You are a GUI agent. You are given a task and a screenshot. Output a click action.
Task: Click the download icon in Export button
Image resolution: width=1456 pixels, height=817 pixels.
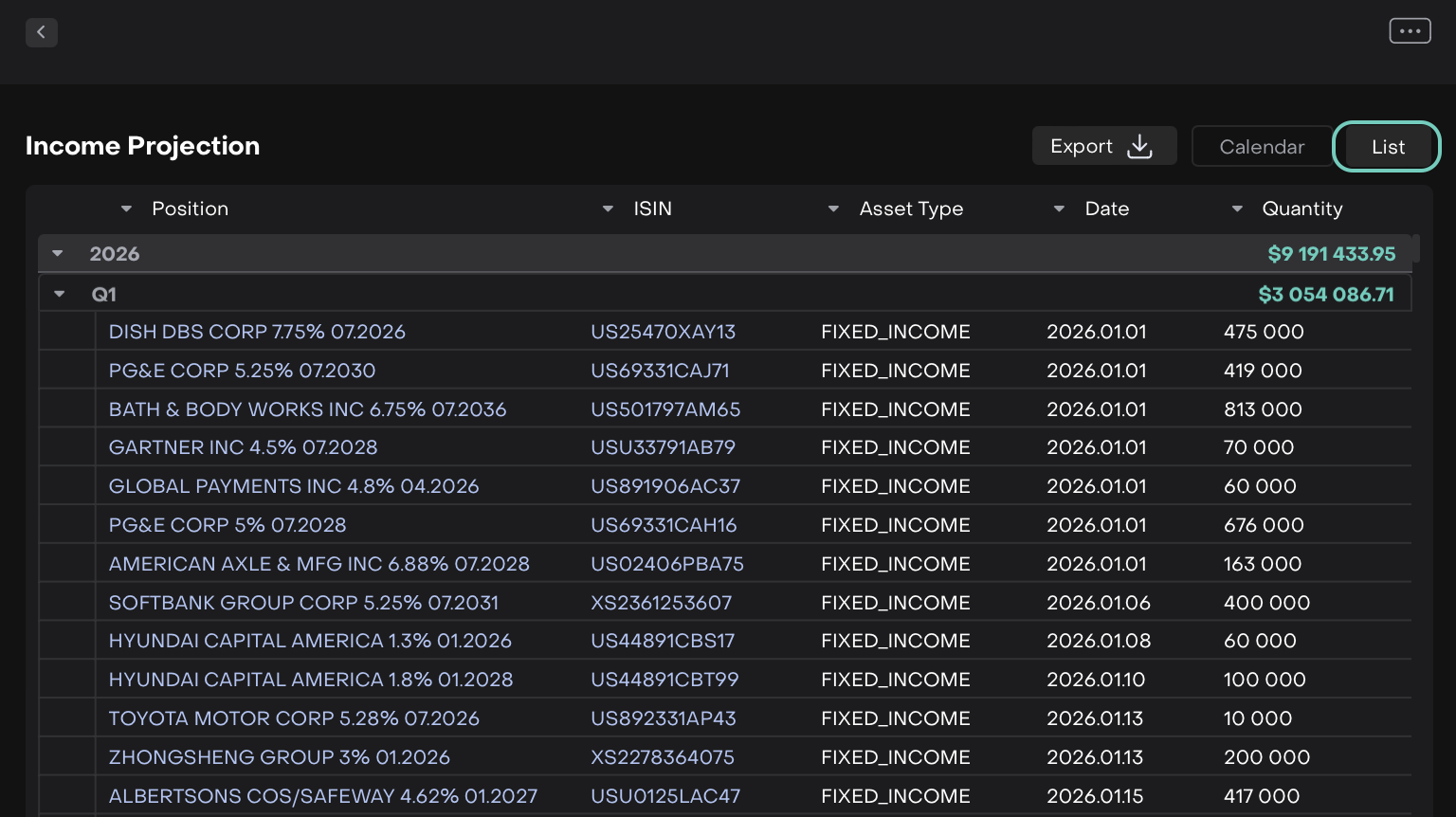tap(1139, 147)
